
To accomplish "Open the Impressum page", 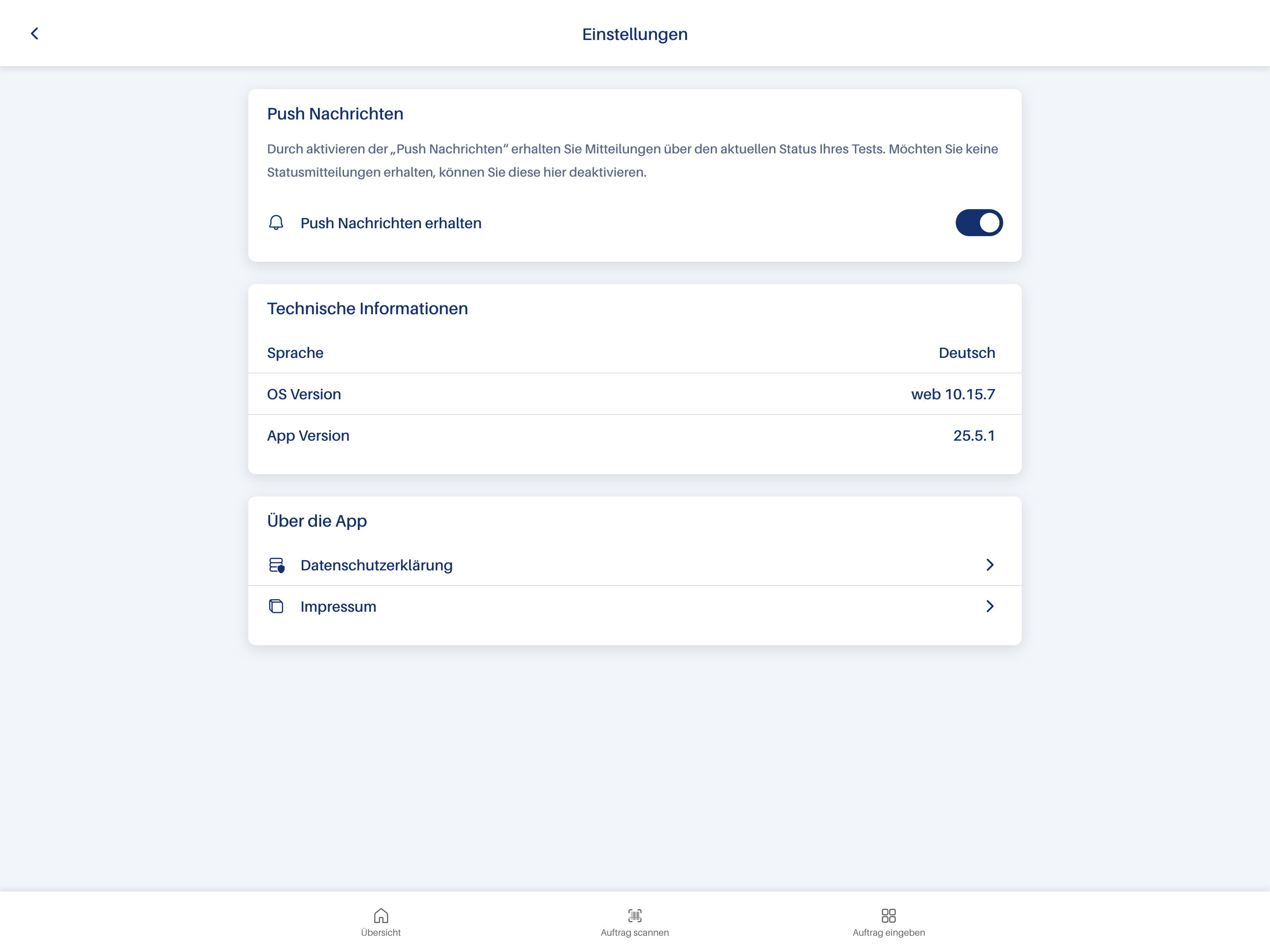I will click(x=338, y=606).
